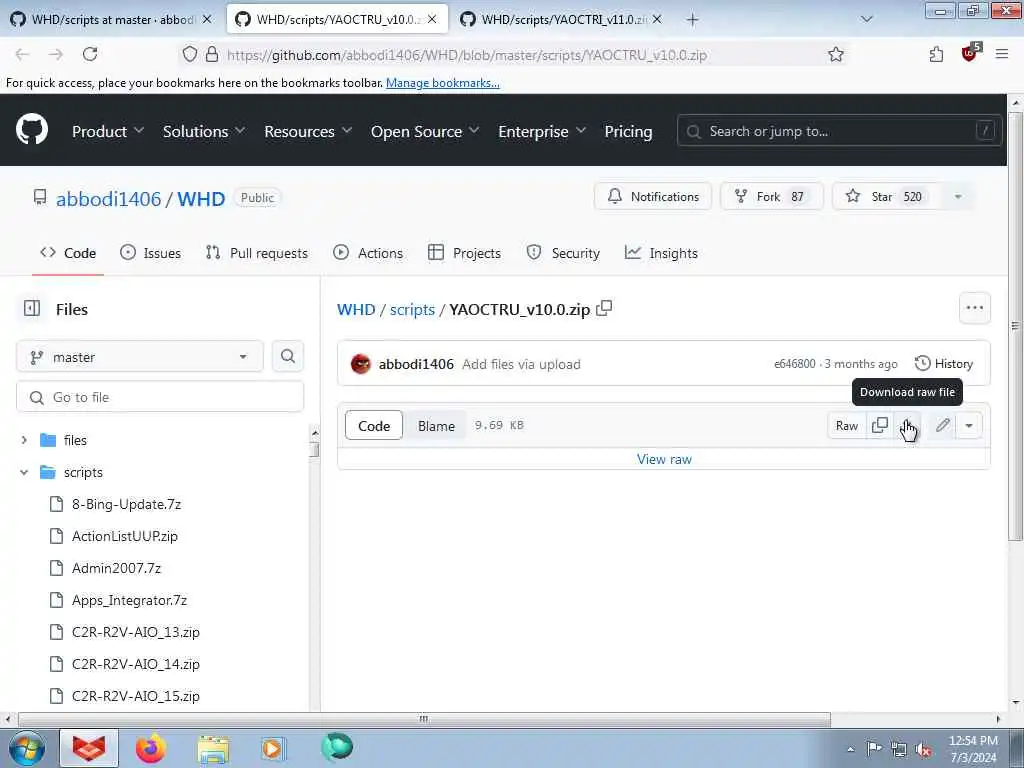The image size is (1024, 768).
Task: Switch to the Blame view
Action: coord(436,426)
